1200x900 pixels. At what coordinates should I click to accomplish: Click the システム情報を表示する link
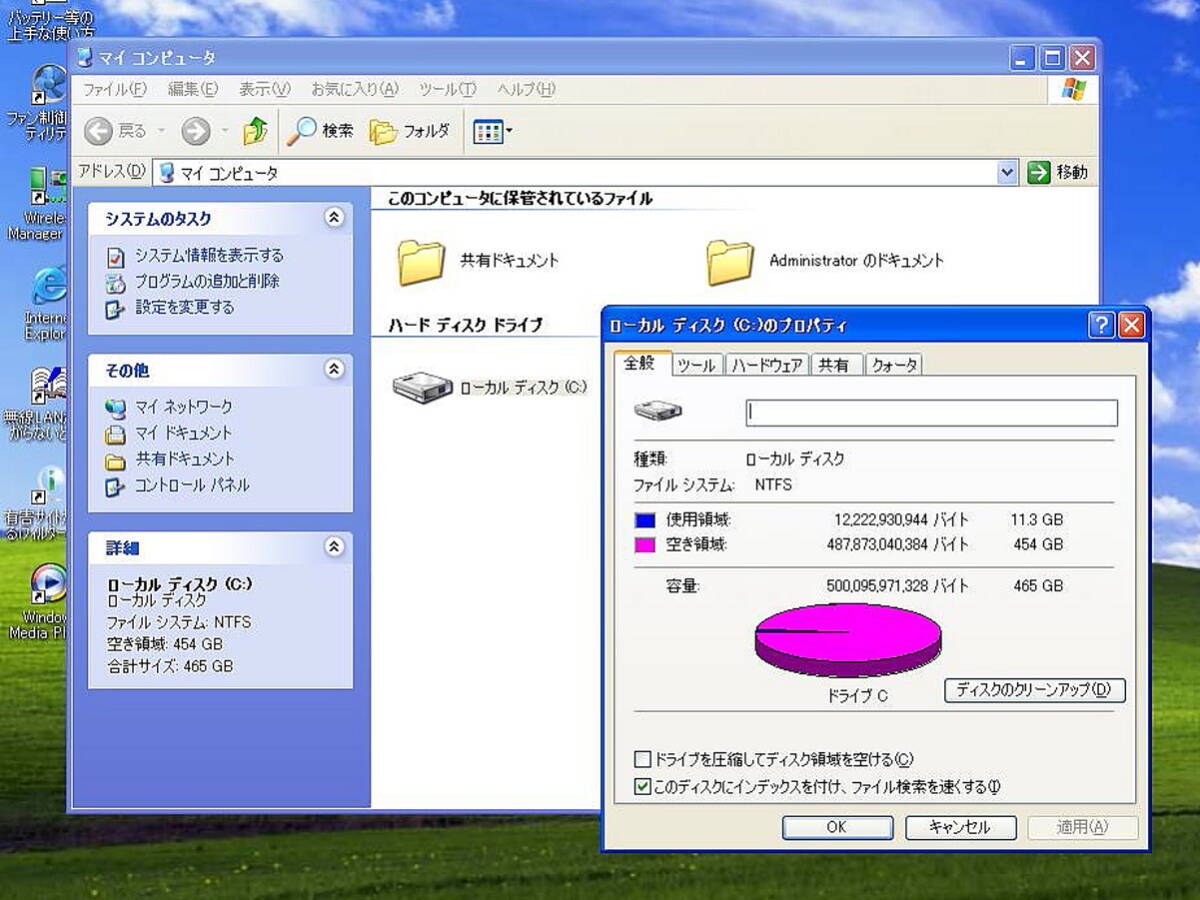[x=209, y=256]
